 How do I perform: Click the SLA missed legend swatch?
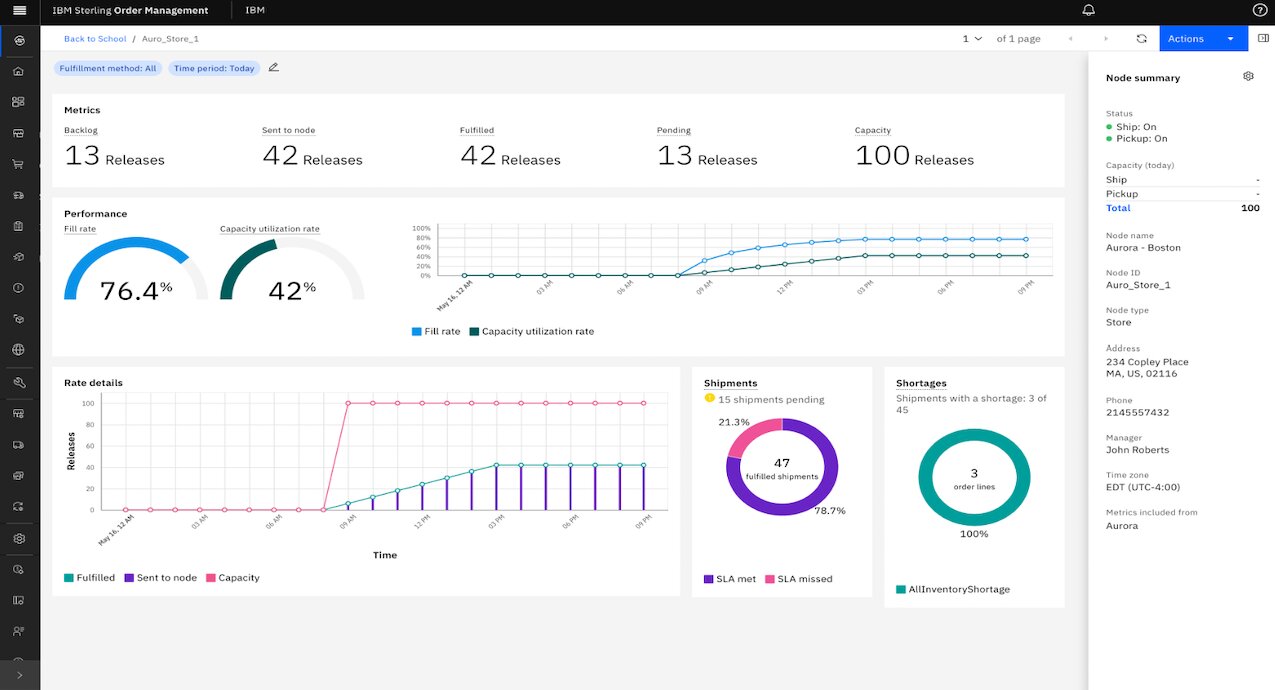[770, 579]
